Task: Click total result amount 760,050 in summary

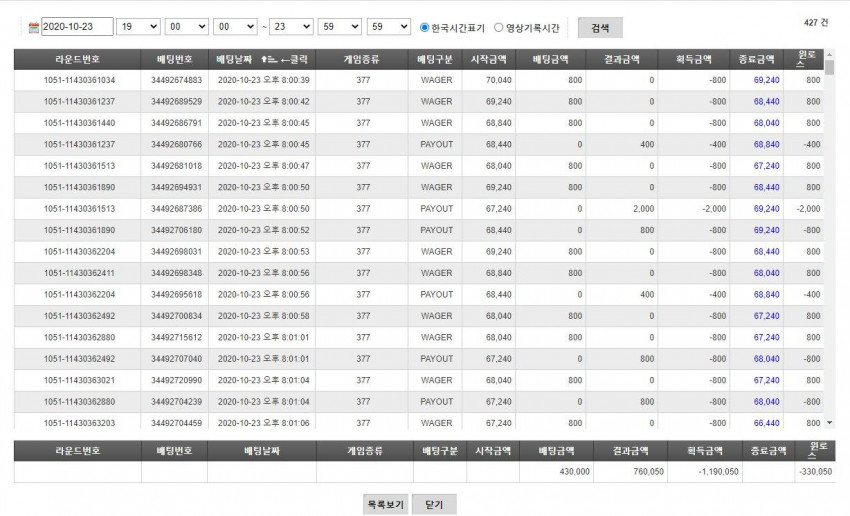Action: (648, 472)
